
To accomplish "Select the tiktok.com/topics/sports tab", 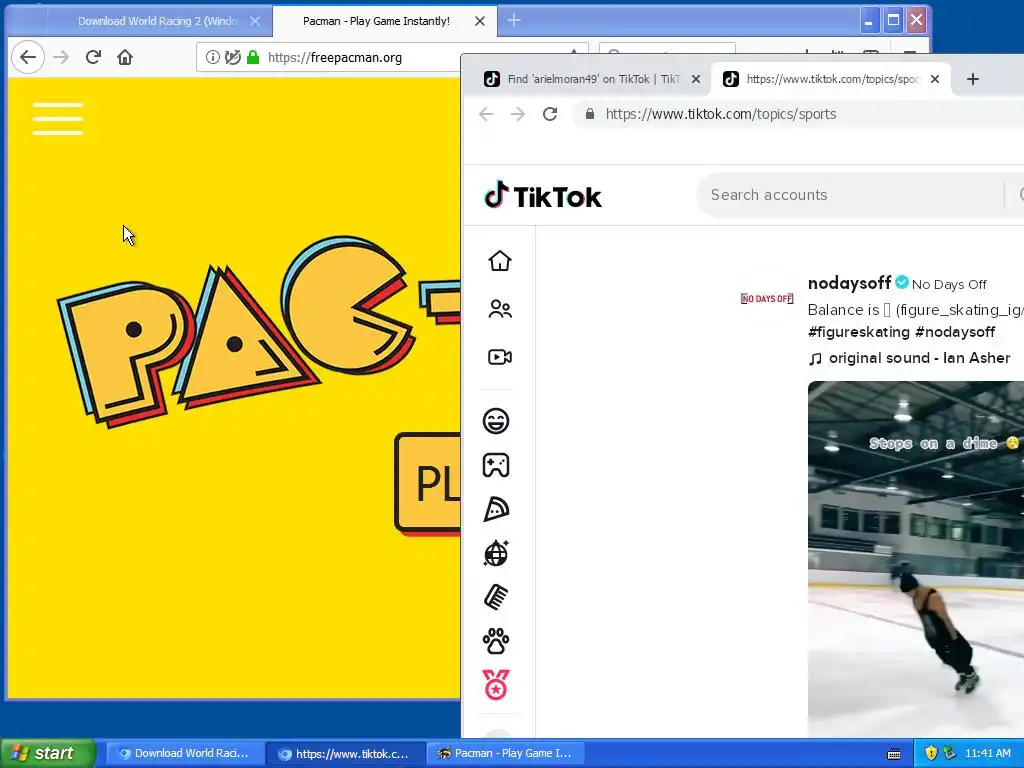I will 832,79.
